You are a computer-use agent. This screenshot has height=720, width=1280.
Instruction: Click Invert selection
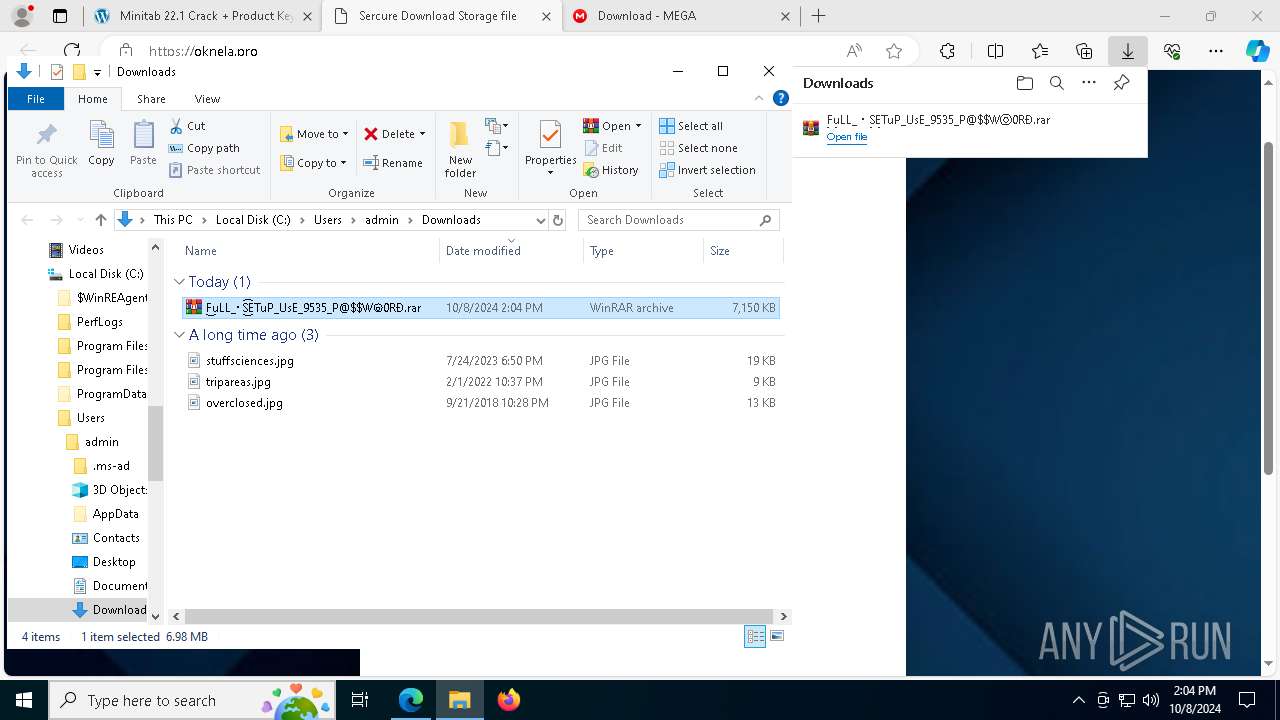point(707,170)
